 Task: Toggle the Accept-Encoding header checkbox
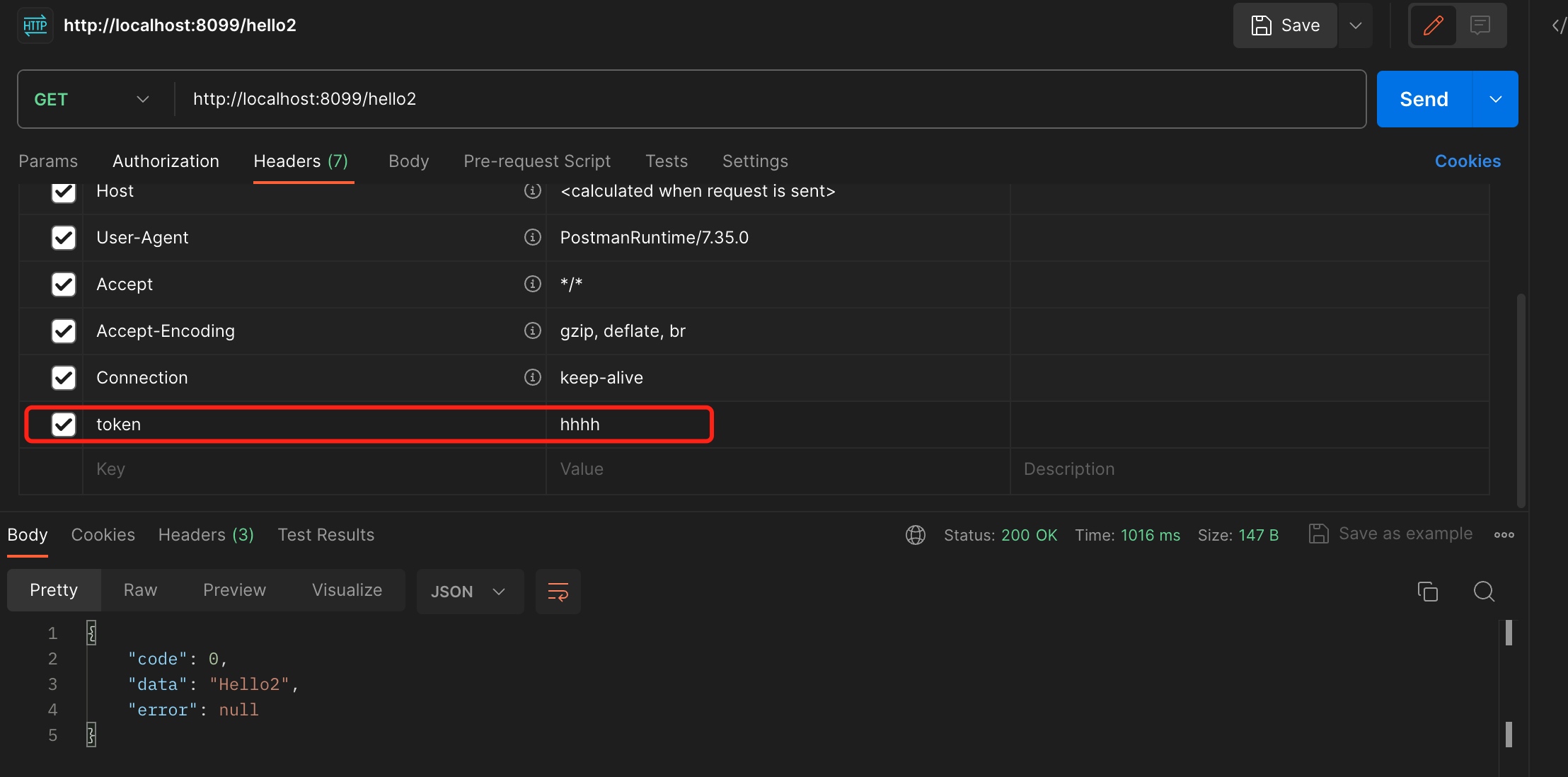(64, 331)
